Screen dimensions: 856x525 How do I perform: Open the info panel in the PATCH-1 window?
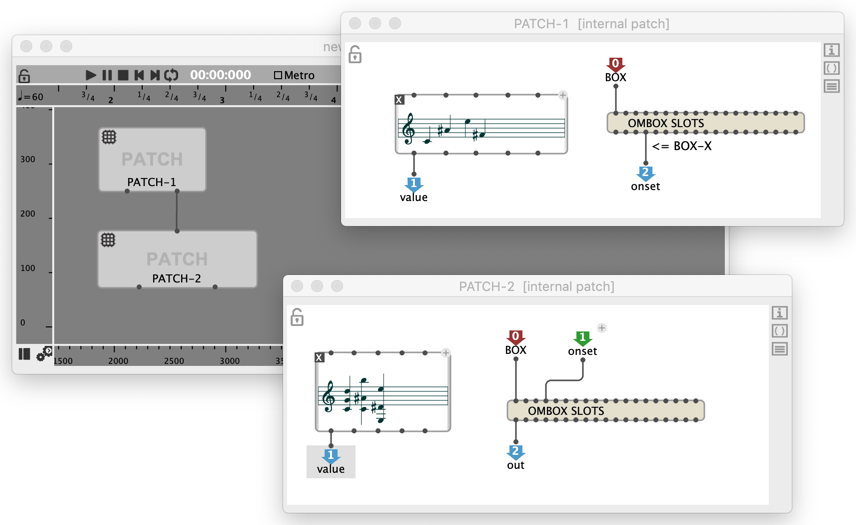831,50
